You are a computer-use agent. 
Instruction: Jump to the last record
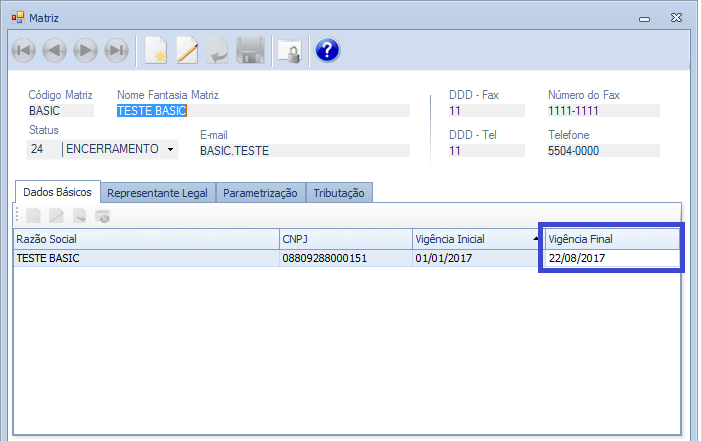click(117, 50)
